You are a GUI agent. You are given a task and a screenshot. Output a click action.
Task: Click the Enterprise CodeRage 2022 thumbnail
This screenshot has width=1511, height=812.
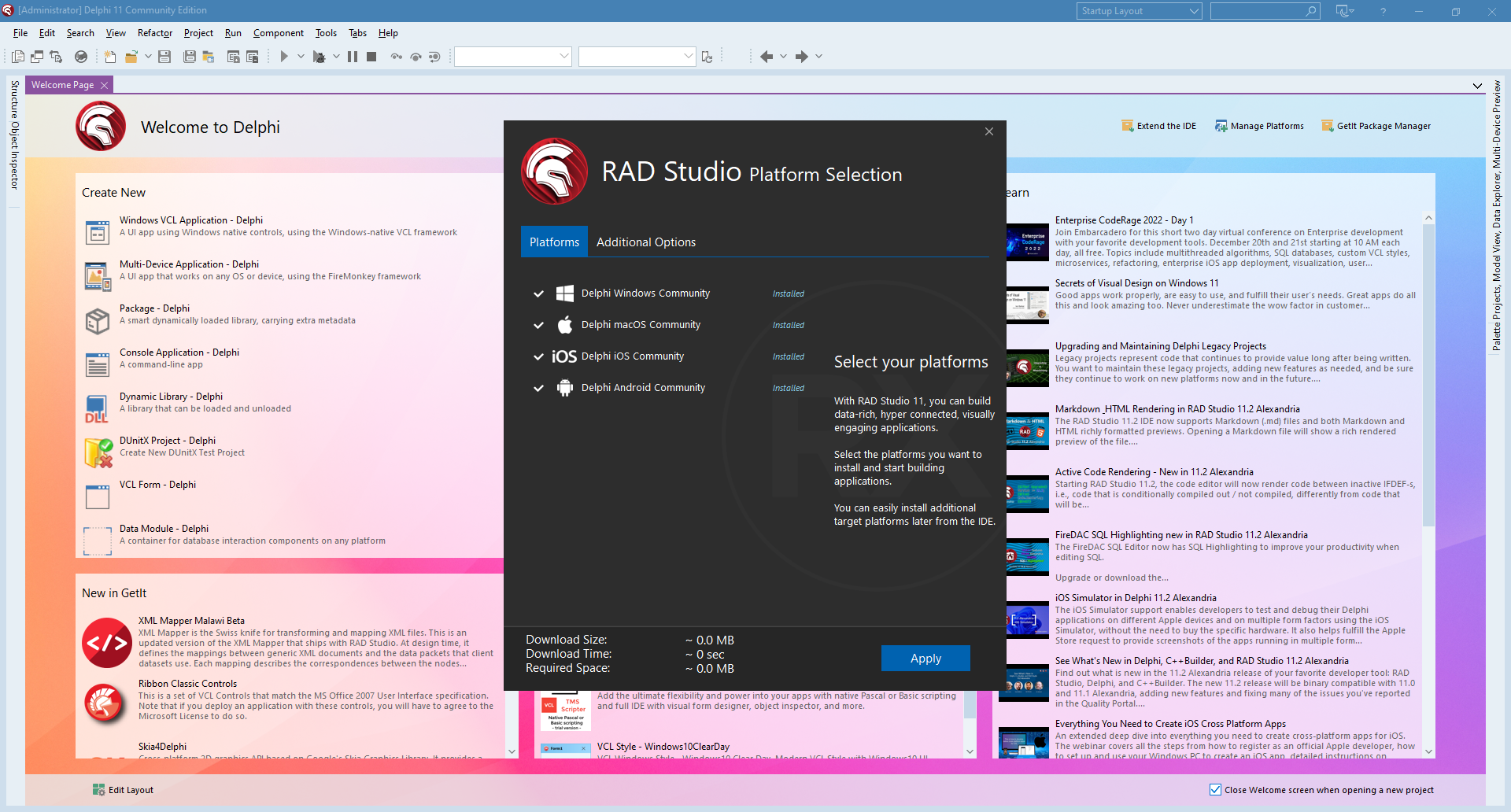pyautogui.click(x=1027, y=242)
